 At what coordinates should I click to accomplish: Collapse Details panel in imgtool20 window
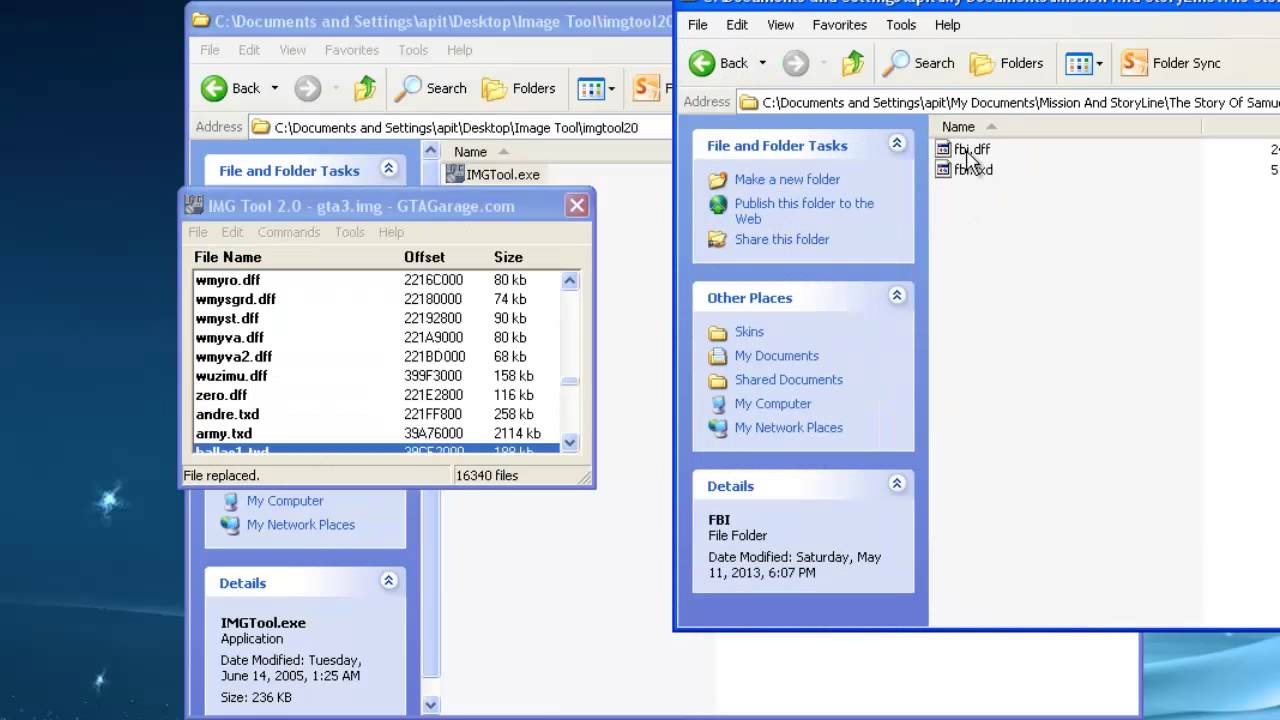[389, 581]
